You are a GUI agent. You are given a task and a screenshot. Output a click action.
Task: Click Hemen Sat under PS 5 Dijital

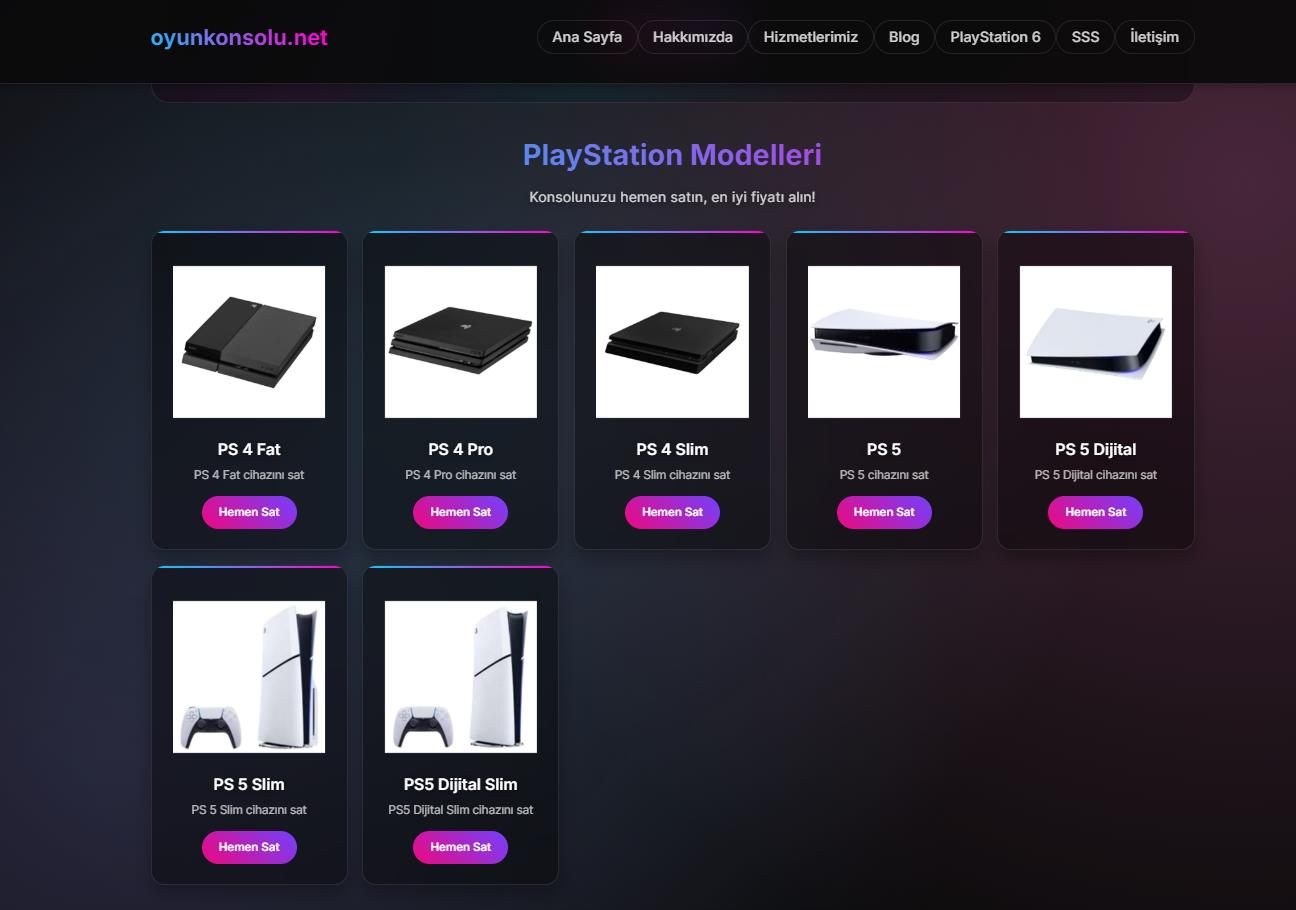coord(1095,512)
